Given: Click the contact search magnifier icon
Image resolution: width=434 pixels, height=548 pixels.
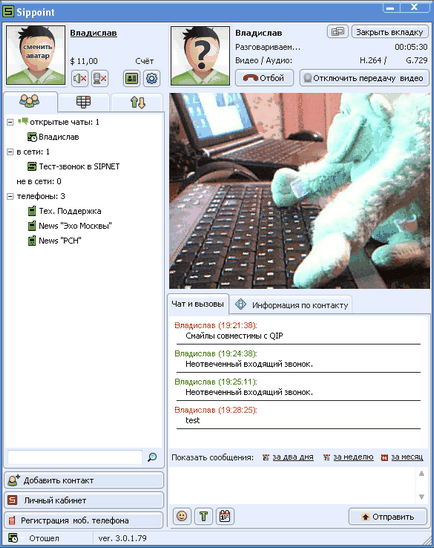Looking at the screenshot, I should (152, 457).
